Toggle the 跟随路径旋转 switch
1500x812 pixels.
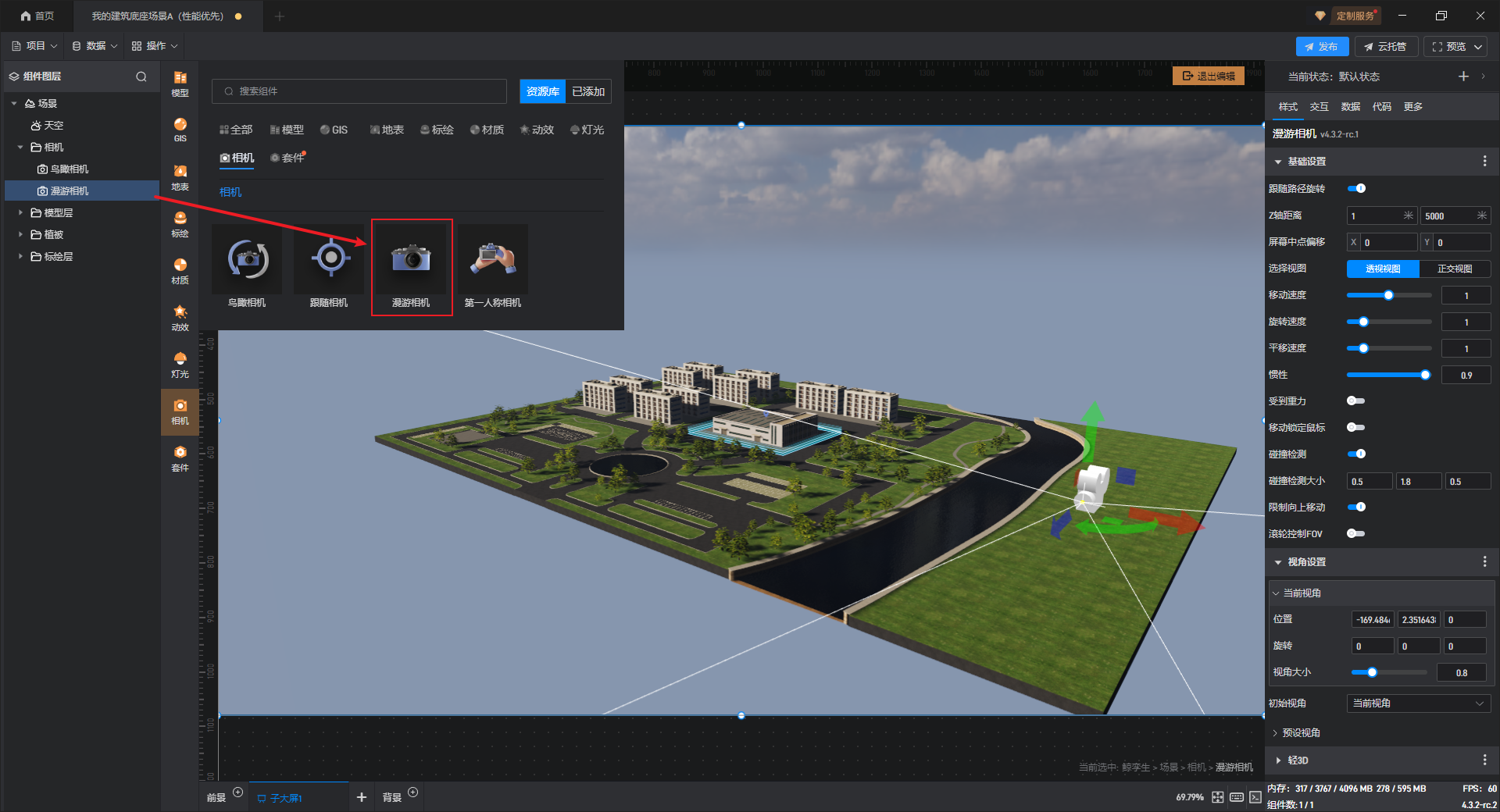(1356, 188)
